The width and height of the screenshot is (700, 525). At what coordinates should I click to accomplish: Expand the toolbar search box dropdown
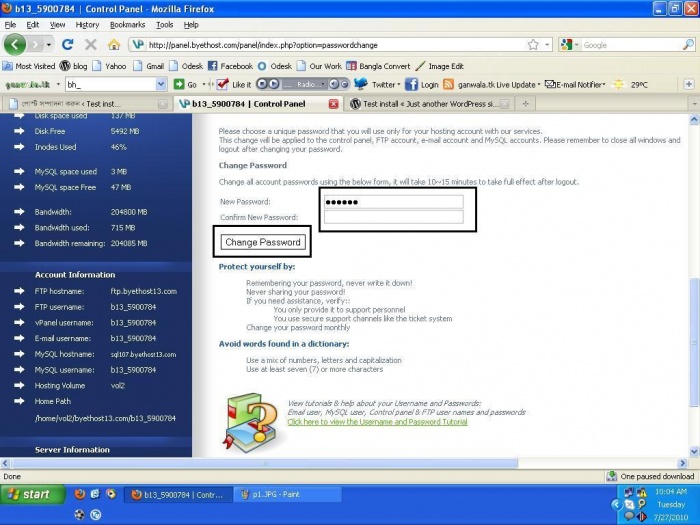pos(161,84)
